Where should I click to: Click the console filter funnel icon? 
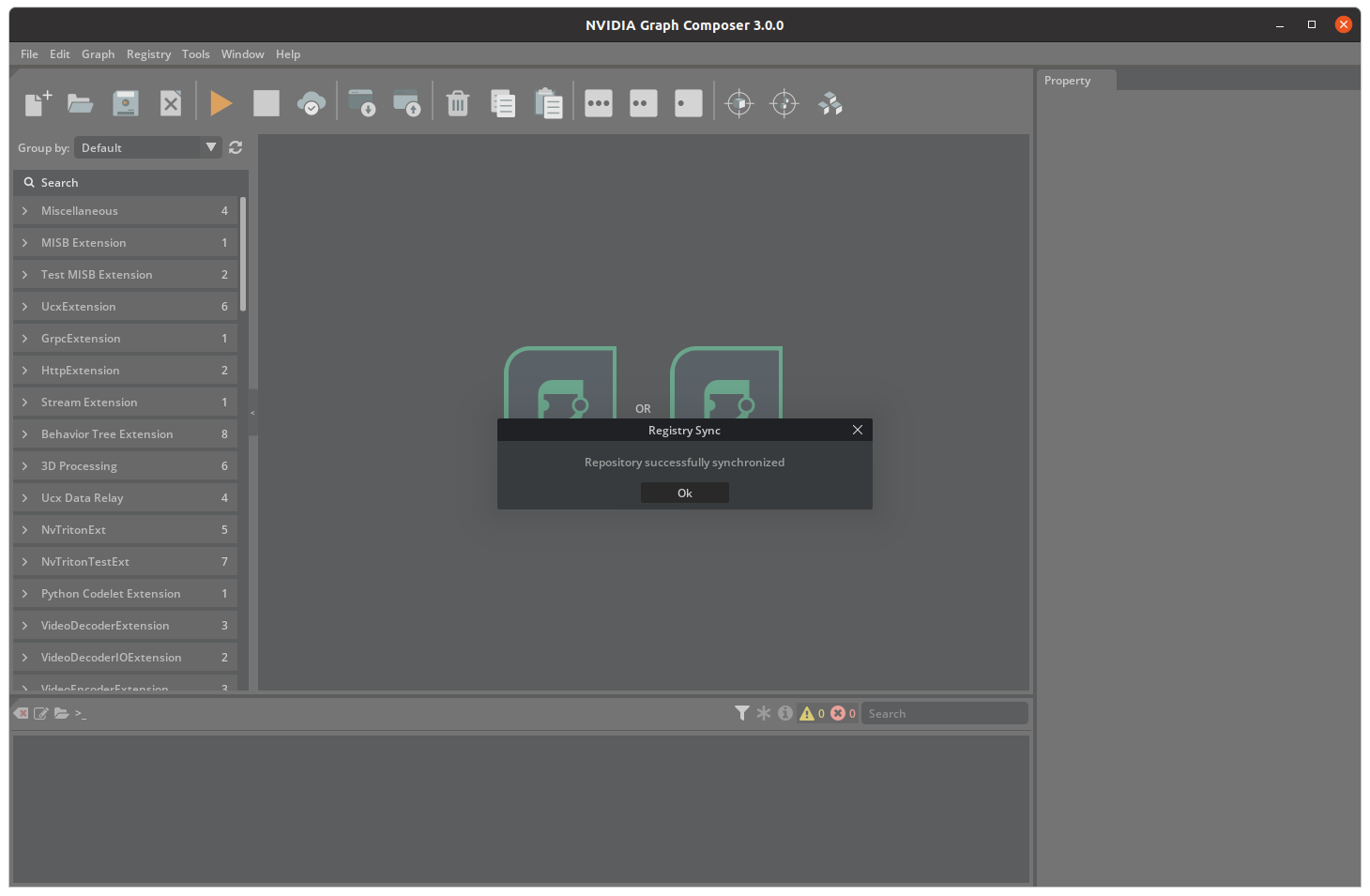[742, 713]
